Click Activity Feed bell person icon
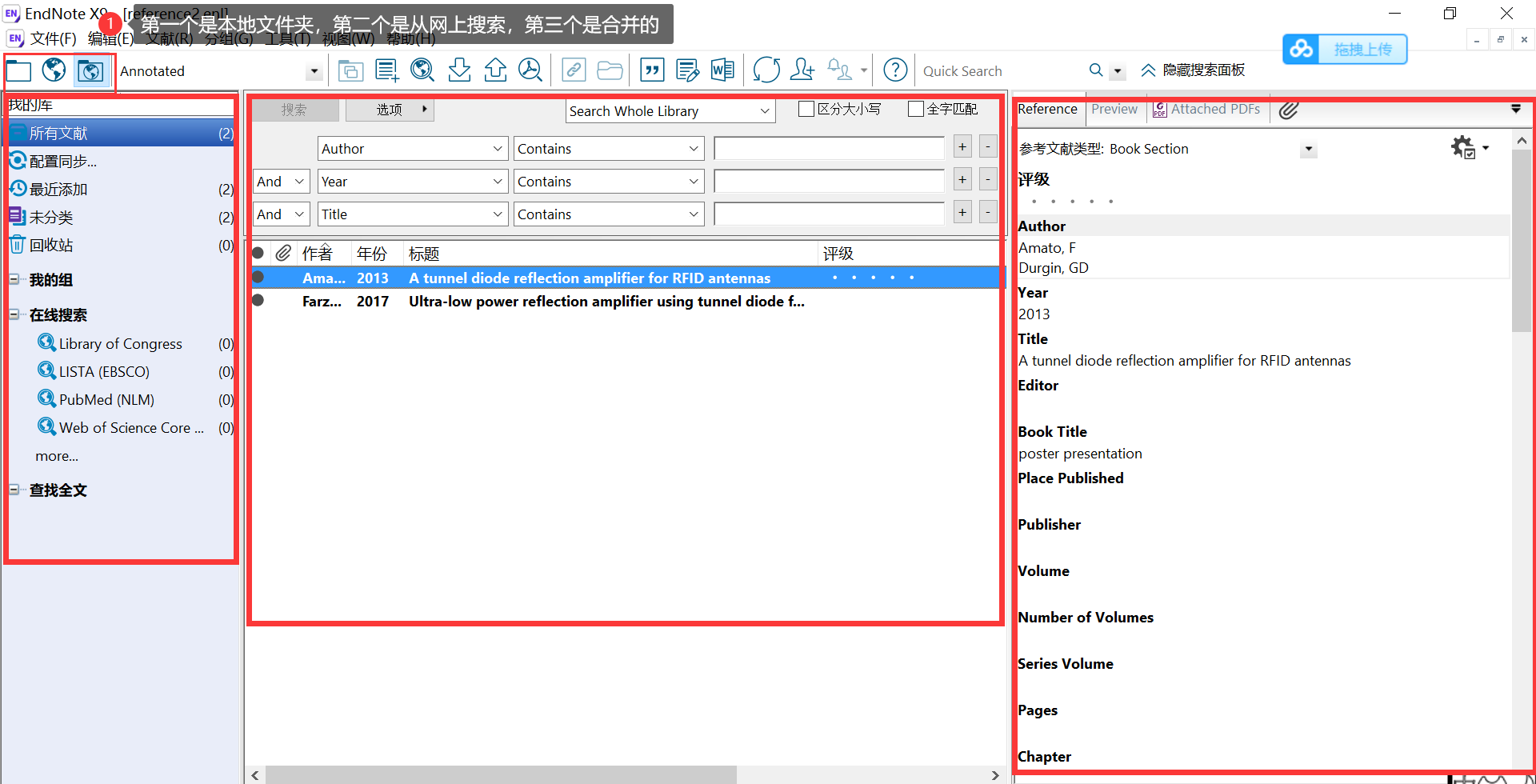This screenshot has height=784, width=1536. pyautogui.click(x=839, y=70)
